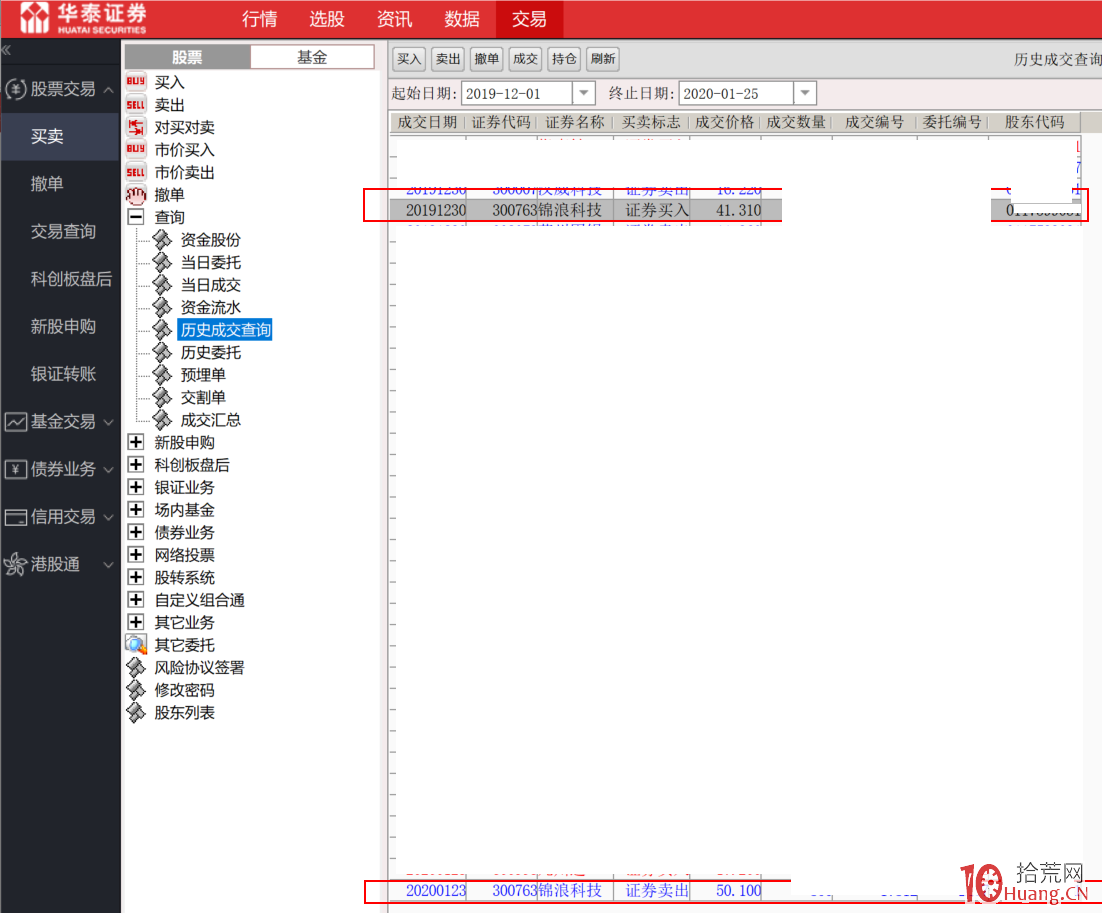
Task: Click the 刷新 toolbar button
Action: tap(603, 59)
